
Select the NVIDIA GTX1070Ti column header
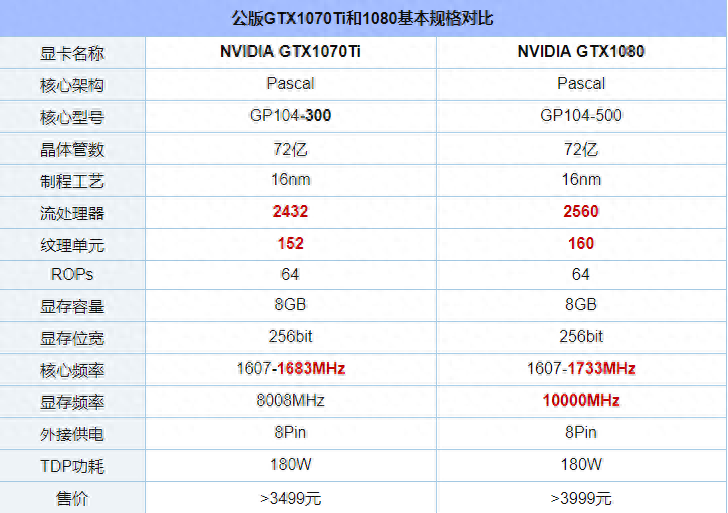[290, 52]
